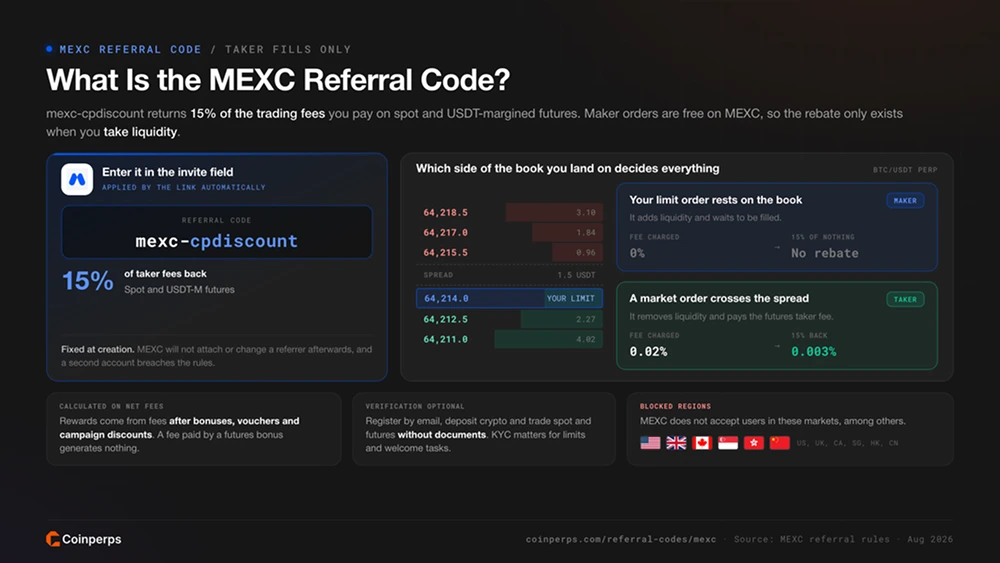The image size is (1000, 563).
Task: Click the SPREAD label in order book
Action: pyautogui.click(x=438, y=275)
